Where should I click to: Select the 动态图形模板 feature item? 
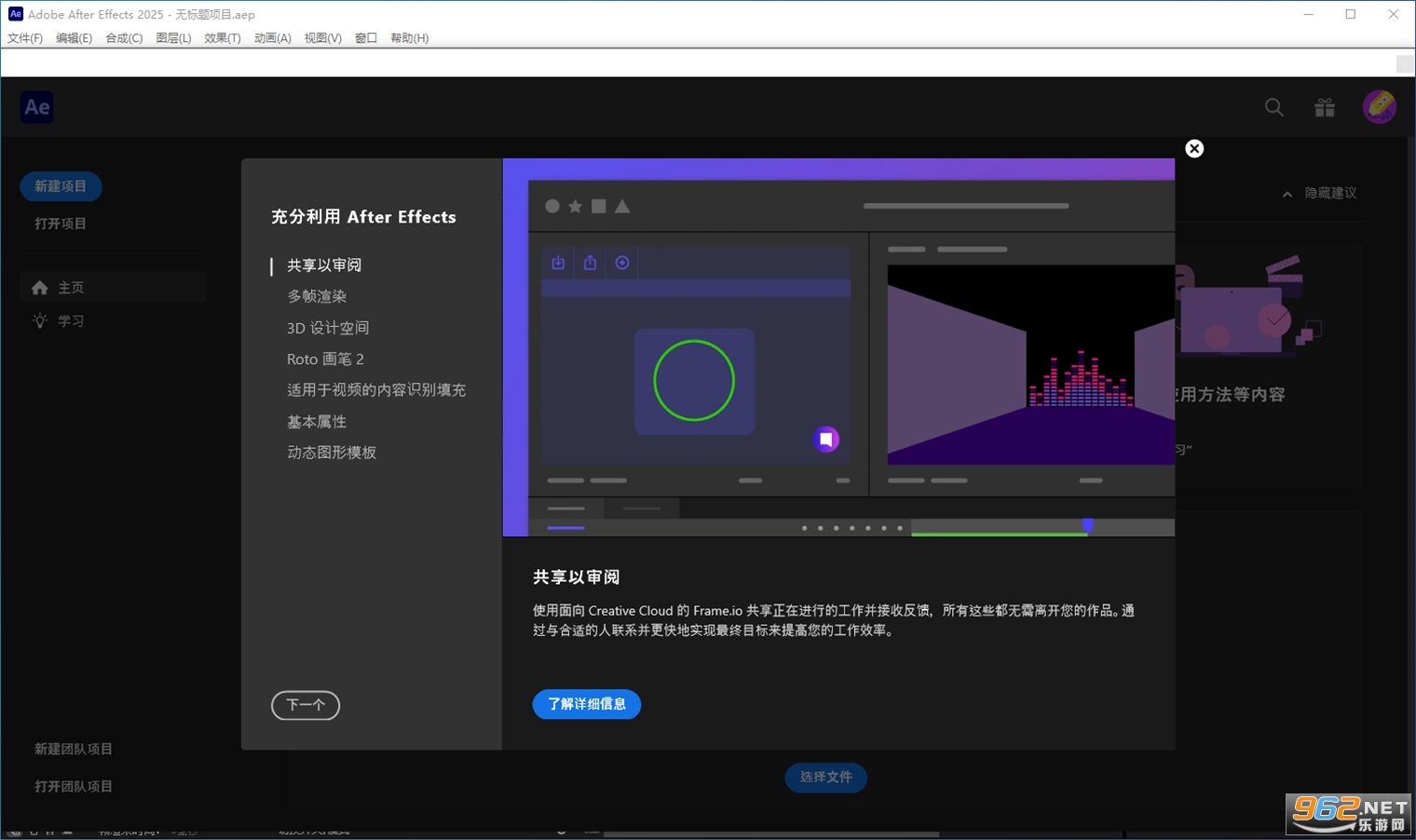point(332,453)
